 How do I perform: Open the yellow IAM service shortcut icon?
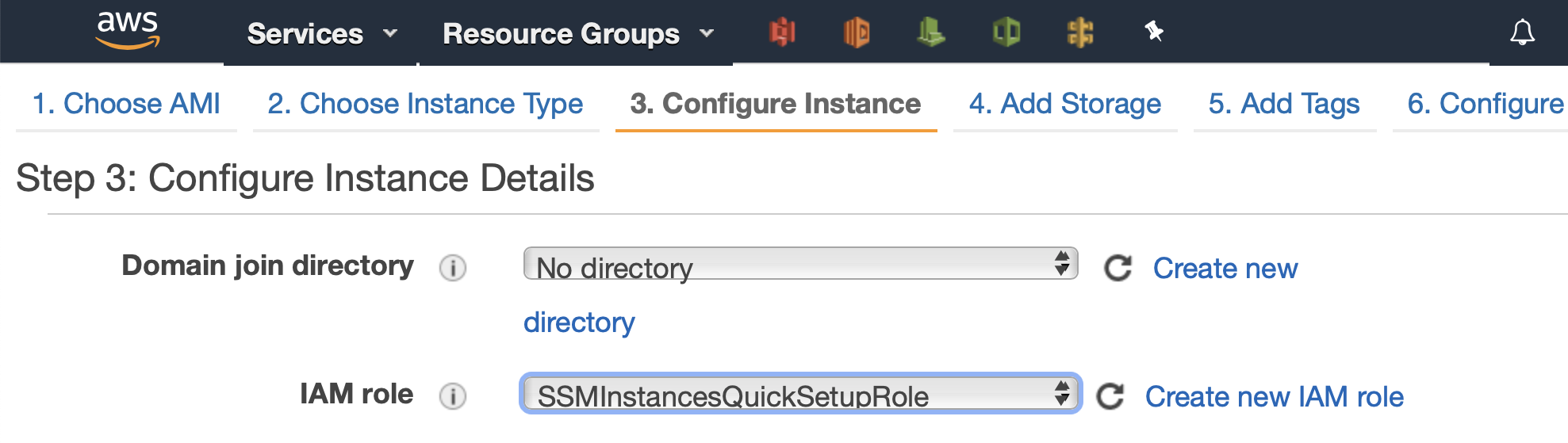click(1080, 32)
